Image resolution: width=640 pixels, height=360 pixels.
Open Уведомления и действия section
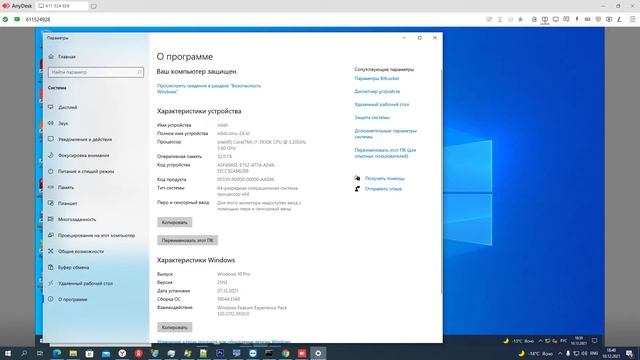point(85,139)
